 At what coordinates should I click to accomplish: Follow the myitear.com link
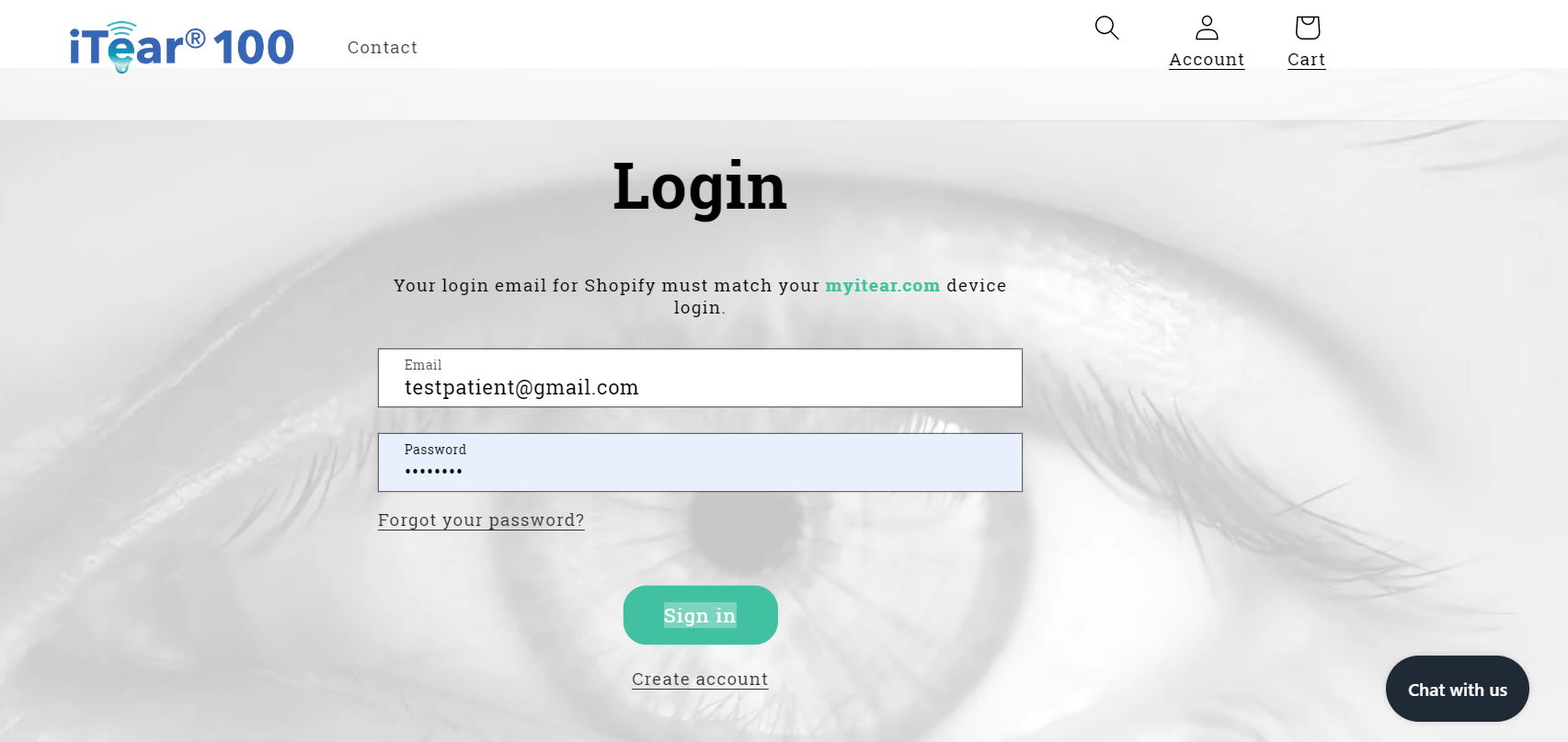882,285
